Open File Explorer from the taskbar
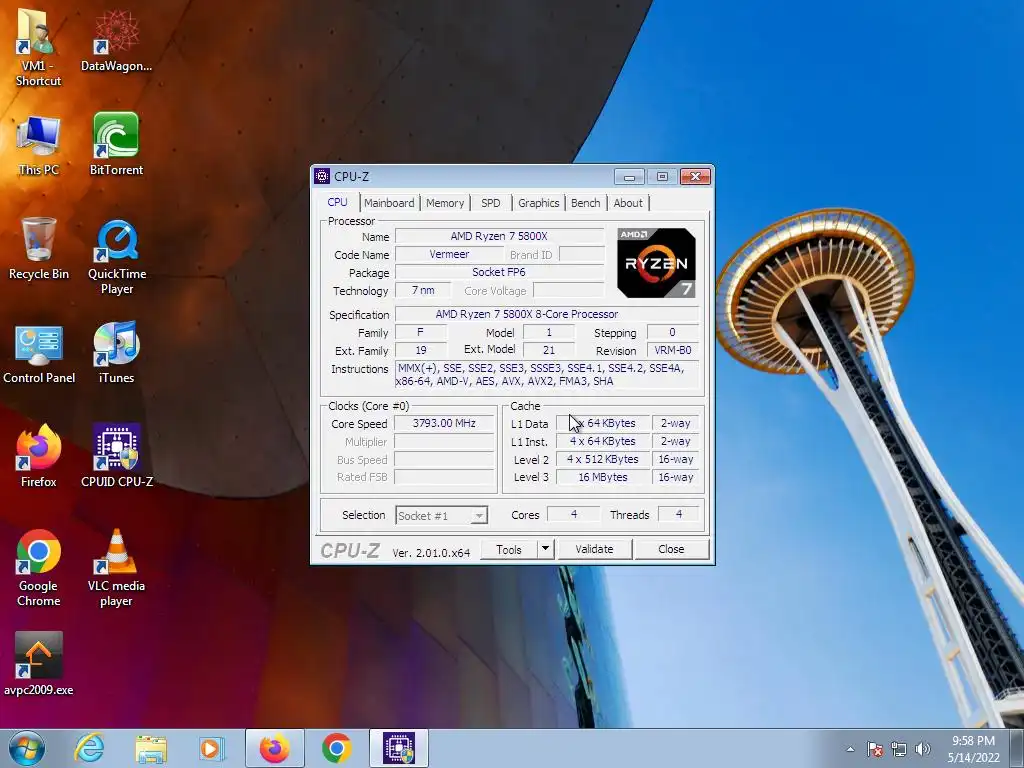This screenshot has height=768, width=1024. 151,748
